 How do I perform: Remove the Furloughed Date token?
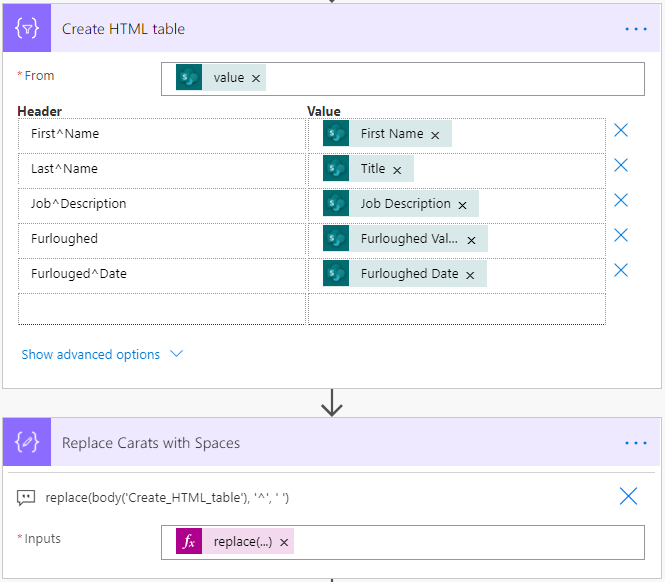pyautogui.click(x=470, y=275)
